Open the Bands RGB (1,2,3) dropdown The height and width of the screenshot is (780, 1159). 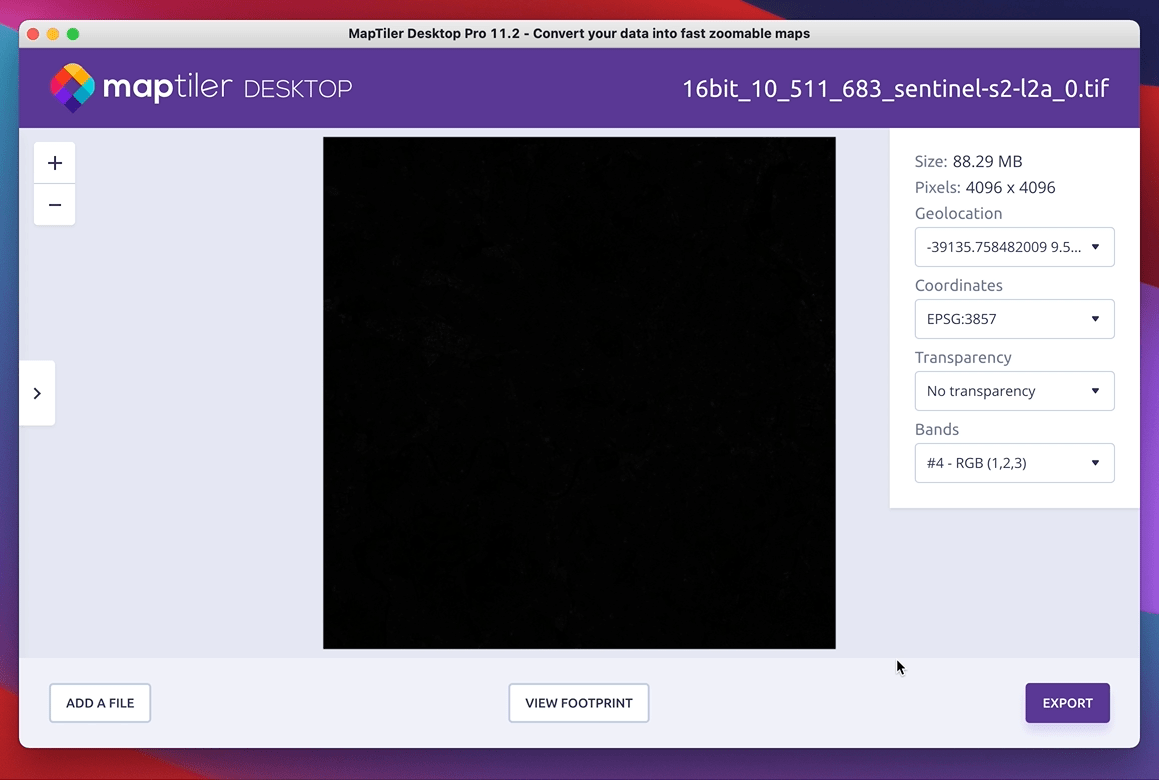tap(1014, 463)
